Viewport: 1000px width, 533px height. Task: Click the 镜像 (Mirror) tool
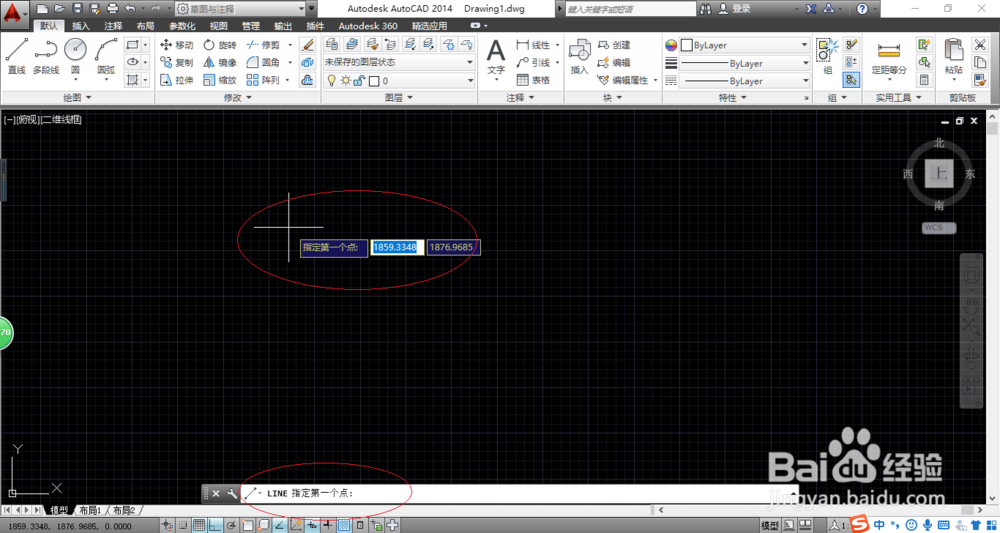tap(220, 62)
